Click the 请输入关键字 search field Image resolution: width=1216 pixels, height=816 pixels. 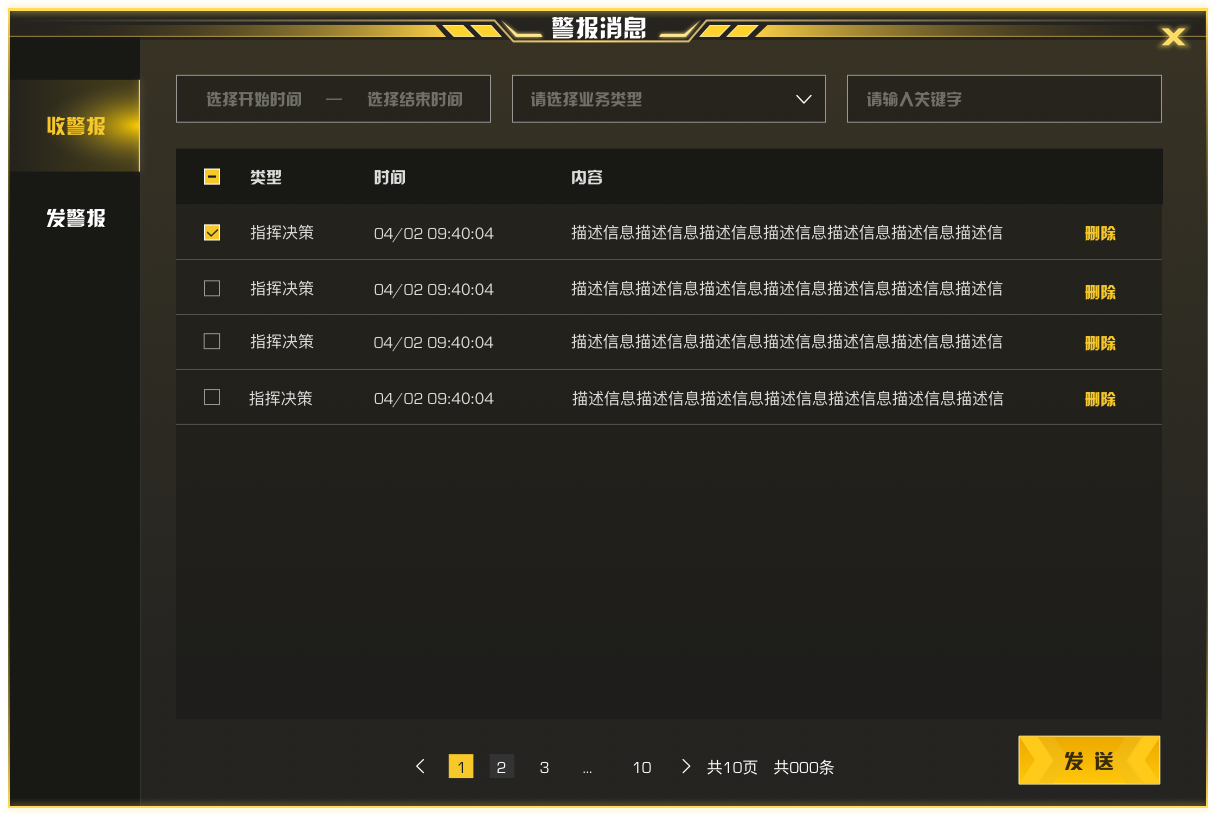click(x=1004, y=99)
